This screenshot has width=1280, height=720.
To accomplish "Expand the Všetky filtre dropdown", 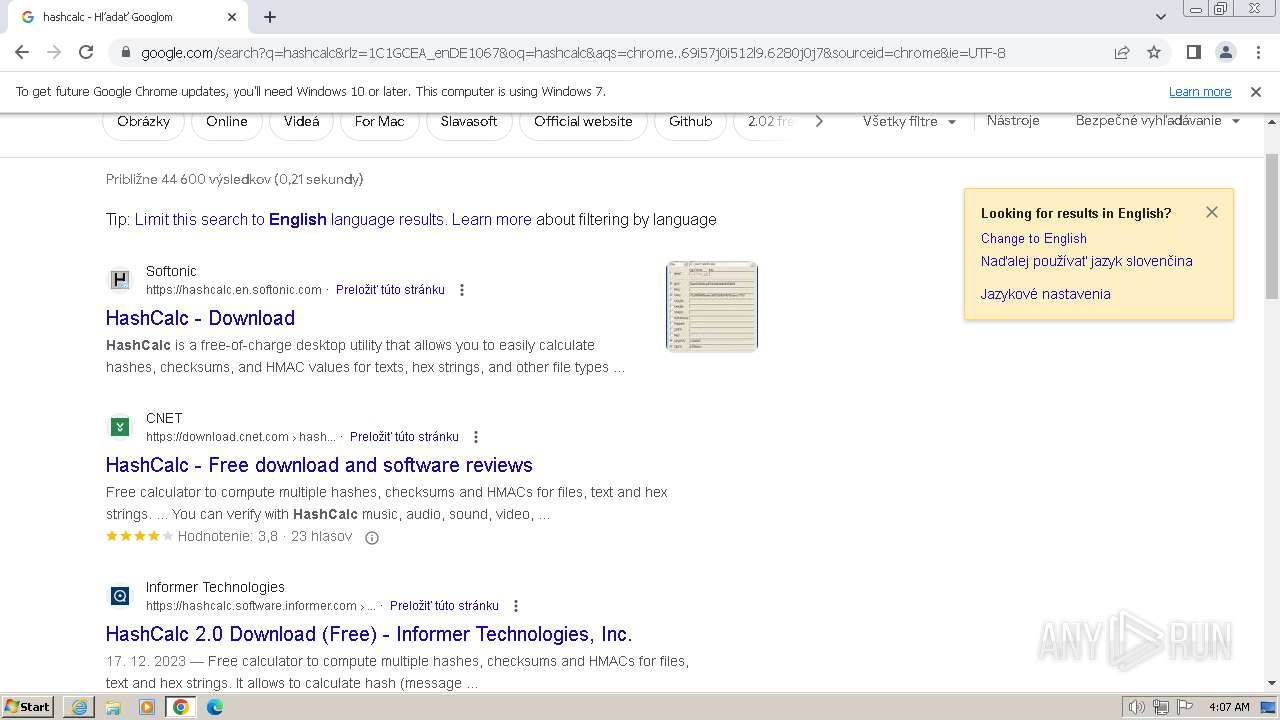I will [x=909, y=121].
